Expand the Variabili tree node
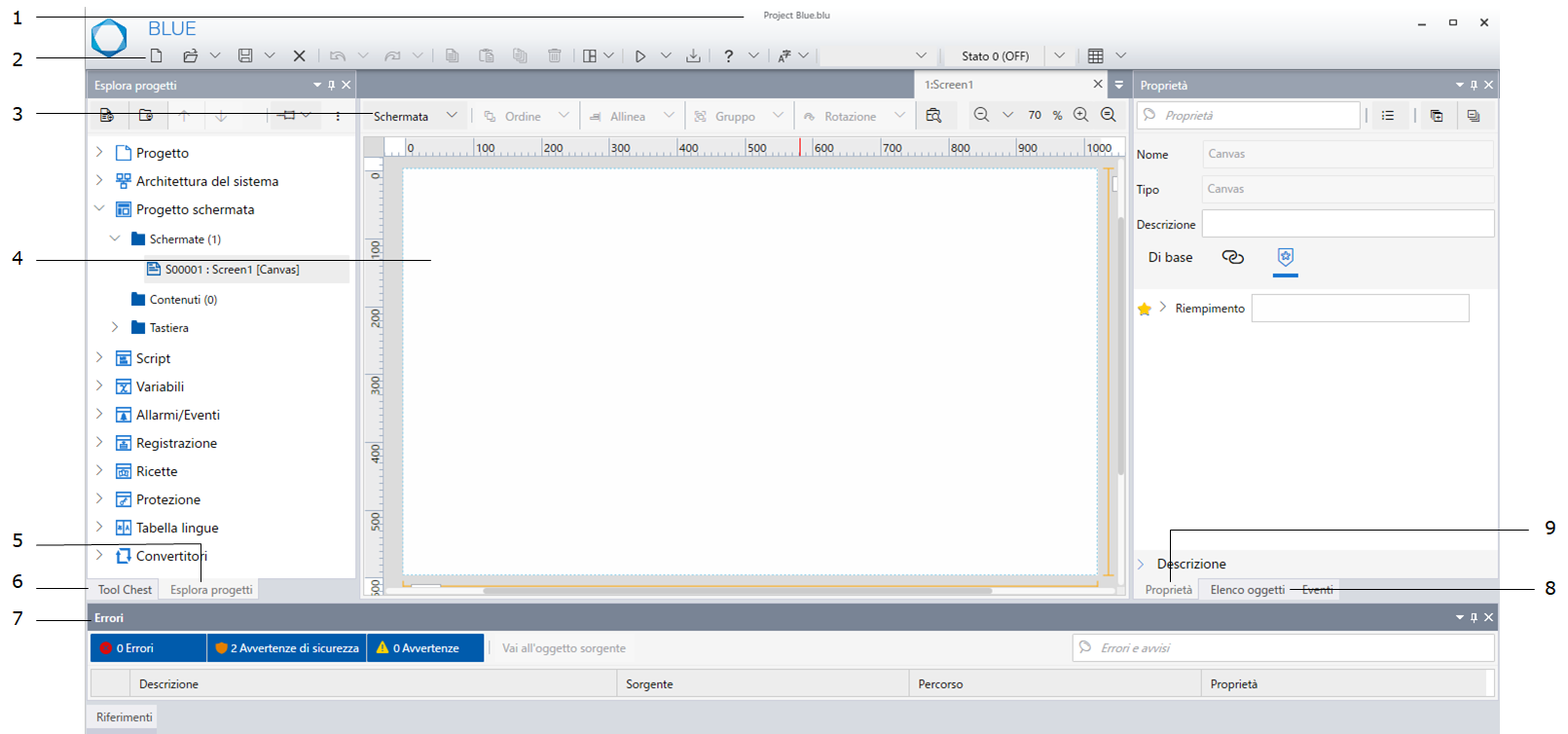 99,386
